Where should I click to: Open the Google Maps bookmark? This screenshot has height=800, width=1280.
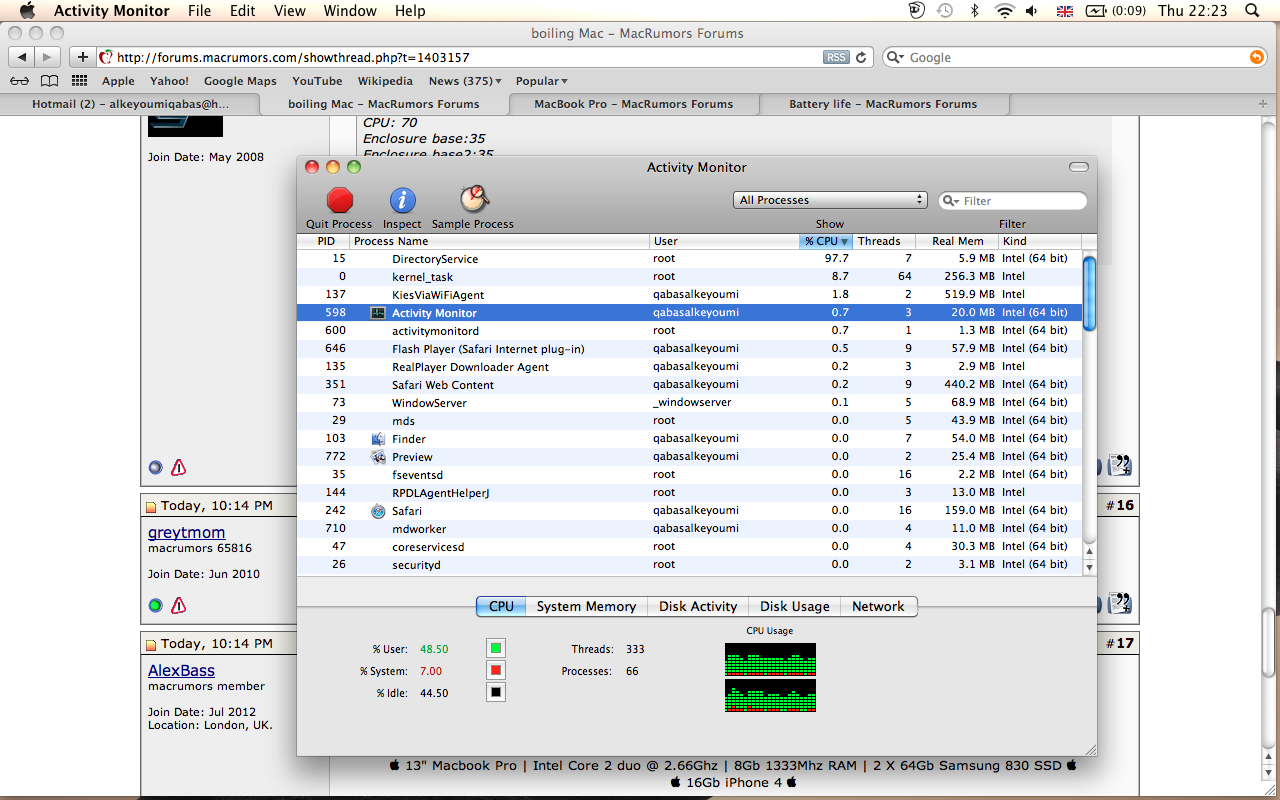point(240,81)
